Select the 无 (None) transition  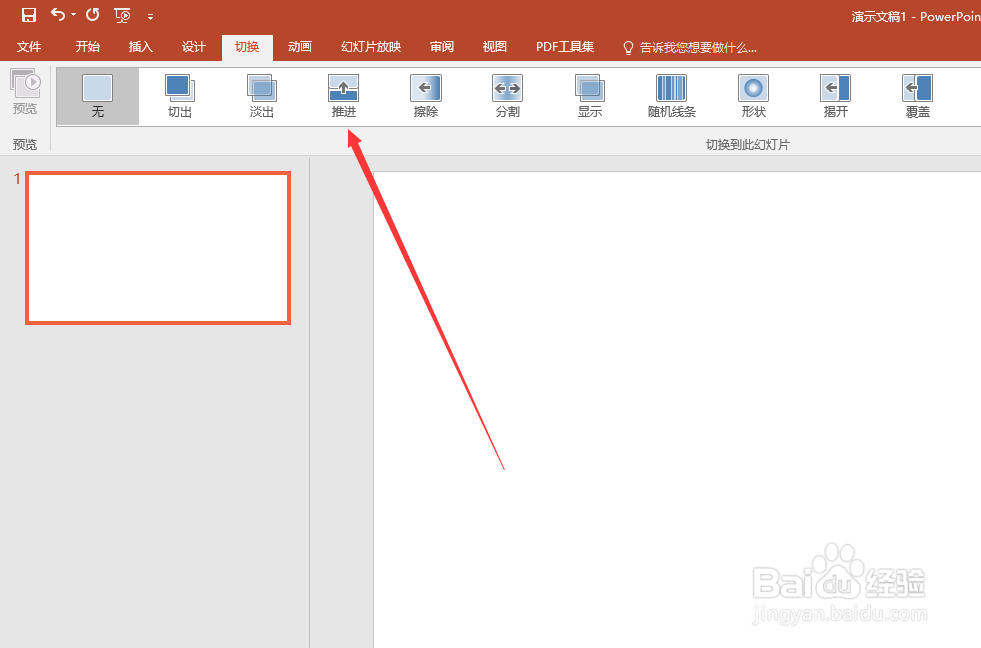pyautogui.click(x=98, y=96)
